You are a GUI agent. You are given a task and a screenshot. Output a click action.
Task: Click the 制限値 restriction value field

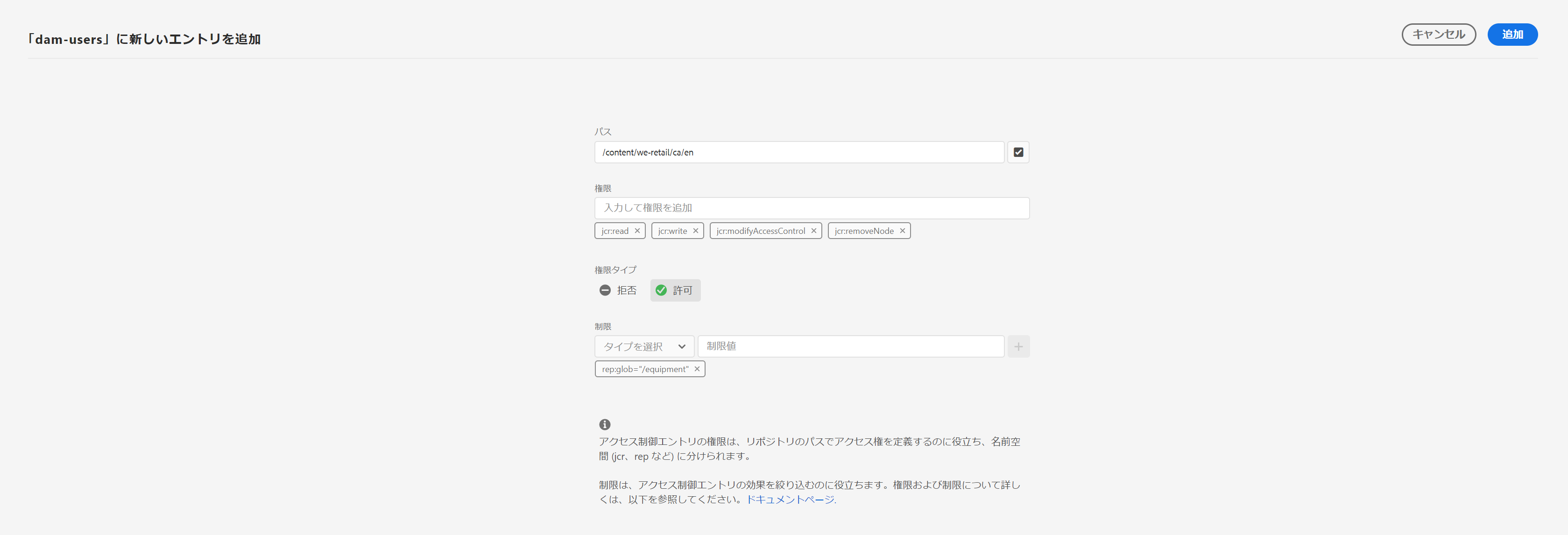pos(850,346)
